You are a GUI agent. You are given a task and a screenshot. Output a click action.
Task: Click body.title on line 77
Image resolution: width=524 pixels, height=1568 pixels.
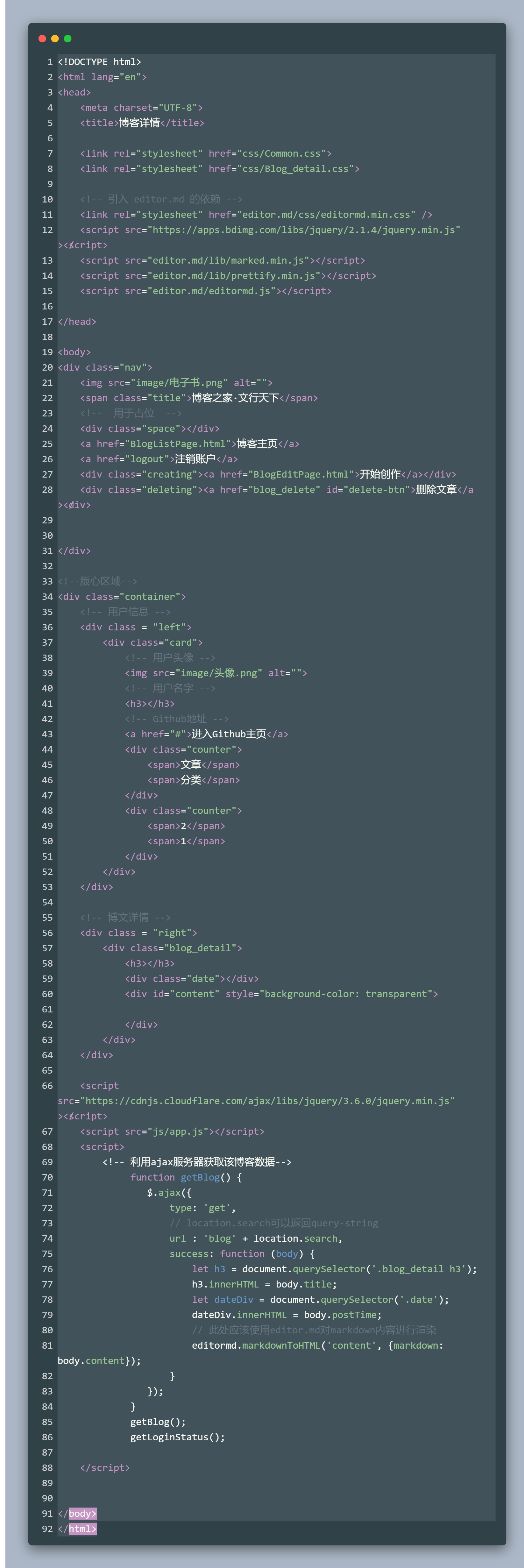(304, 1284)
